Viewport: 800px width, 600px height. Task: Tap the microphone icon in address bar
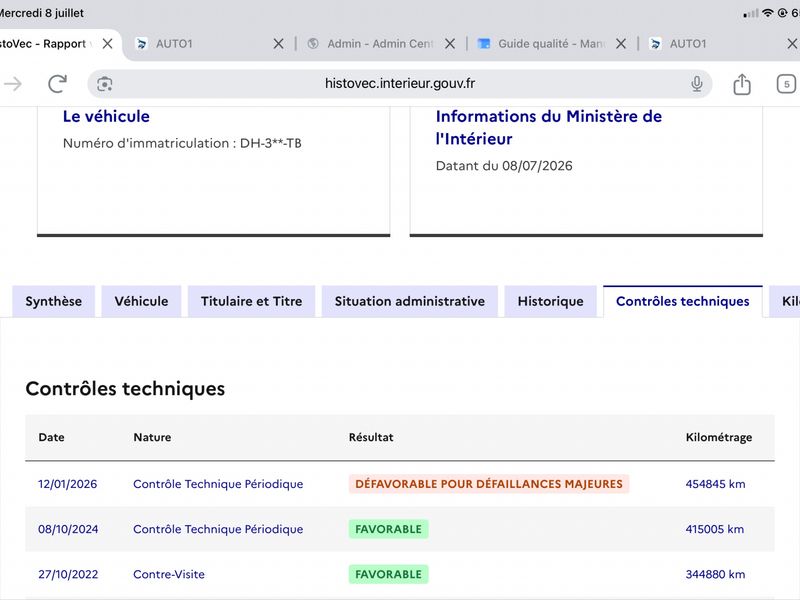point(696,84)
